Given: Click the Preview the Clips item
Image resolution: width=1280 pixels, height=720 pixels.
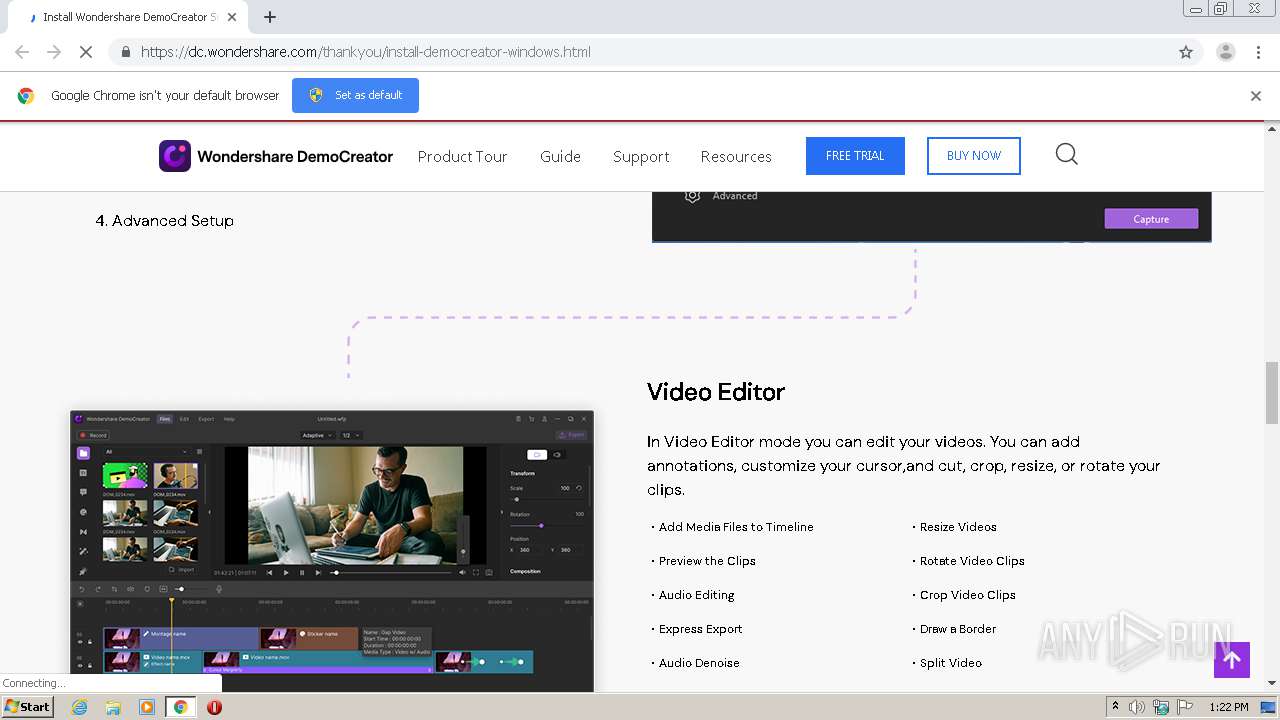Looking at the screenshot, I should [x=707, y=561].
